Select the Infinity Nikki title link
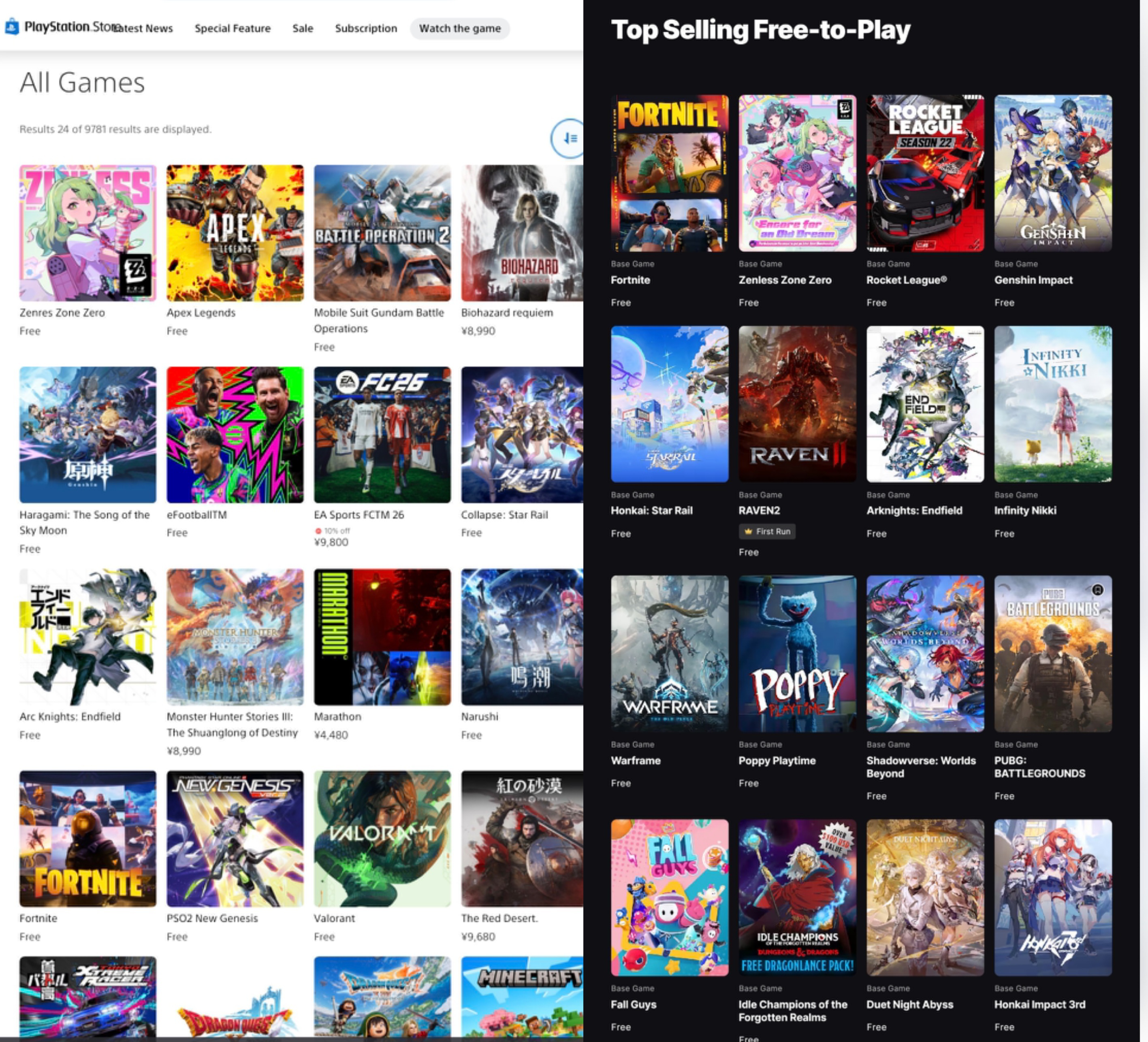1148x1042 pixels. click(x=1024, y=511)
